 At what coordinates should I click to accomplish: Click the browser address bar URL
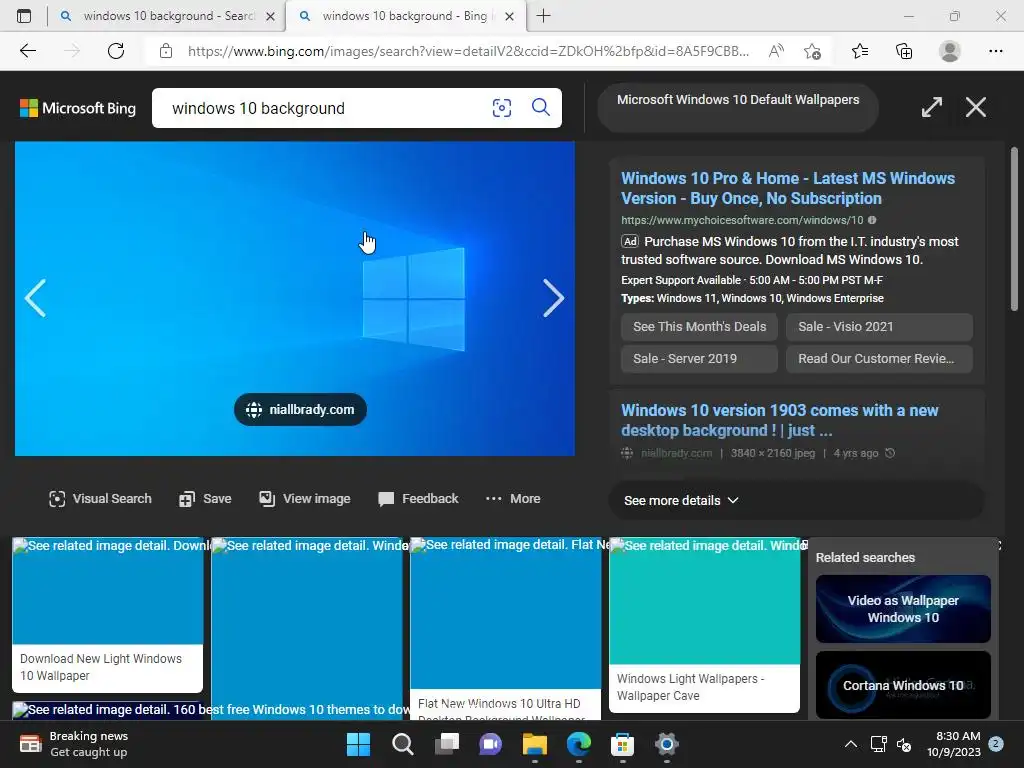[x=468, y=51]
